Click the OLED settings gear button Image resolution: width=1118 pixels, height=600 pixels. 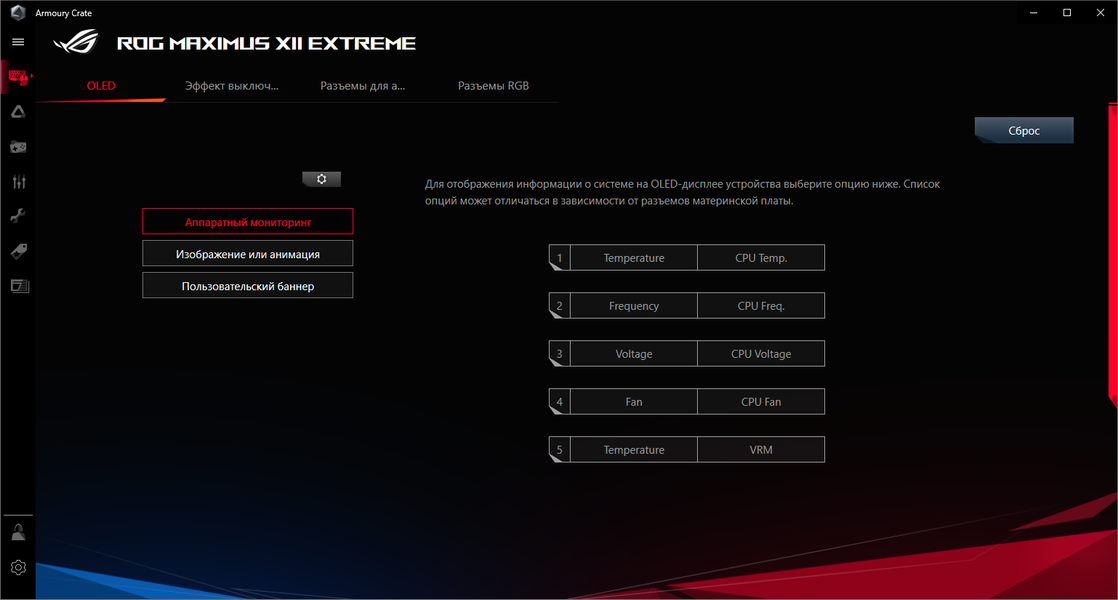(322, 179)
